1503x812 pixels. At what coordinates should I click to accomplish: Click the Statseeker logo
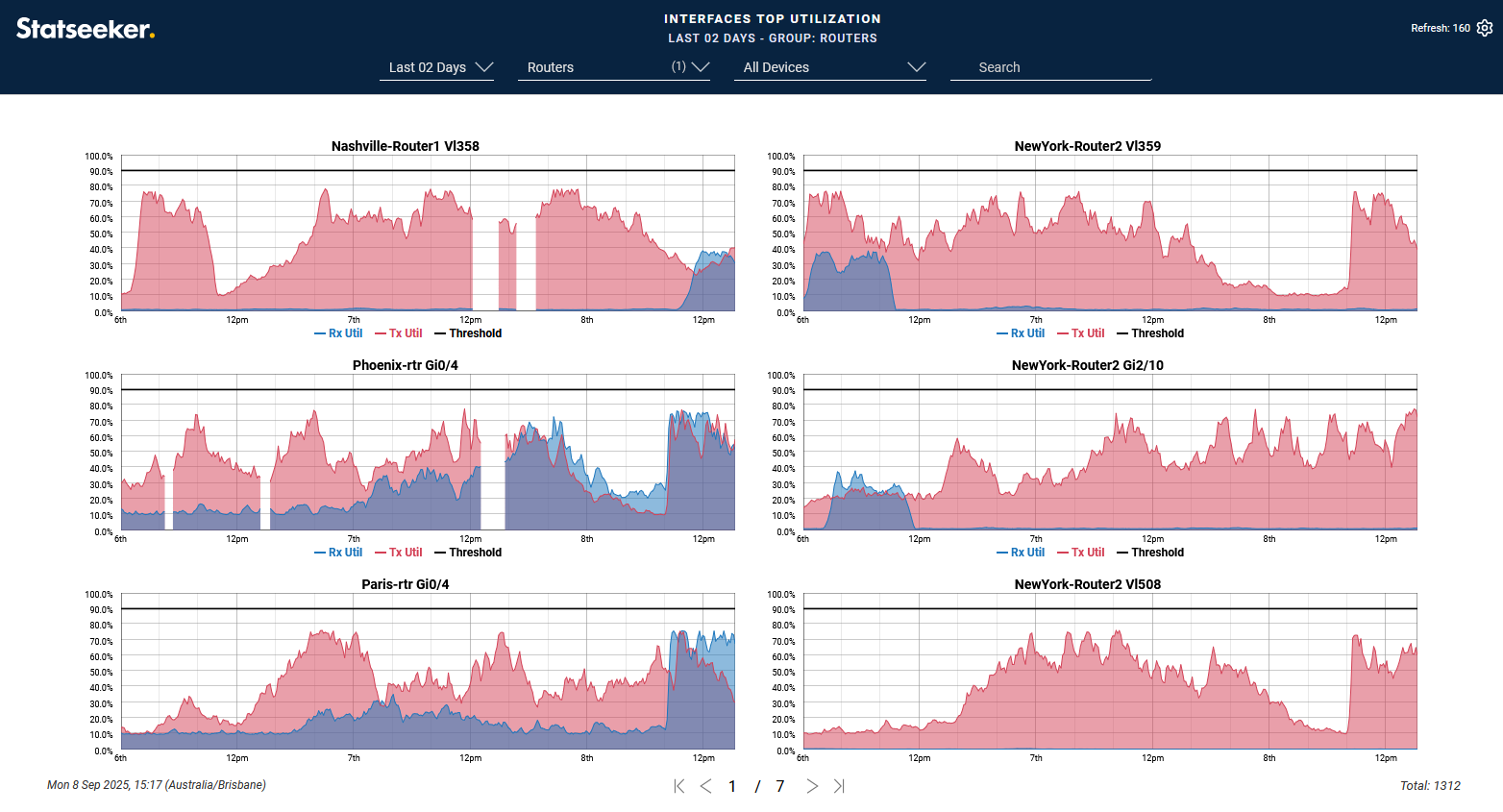(x=86, y=29)
